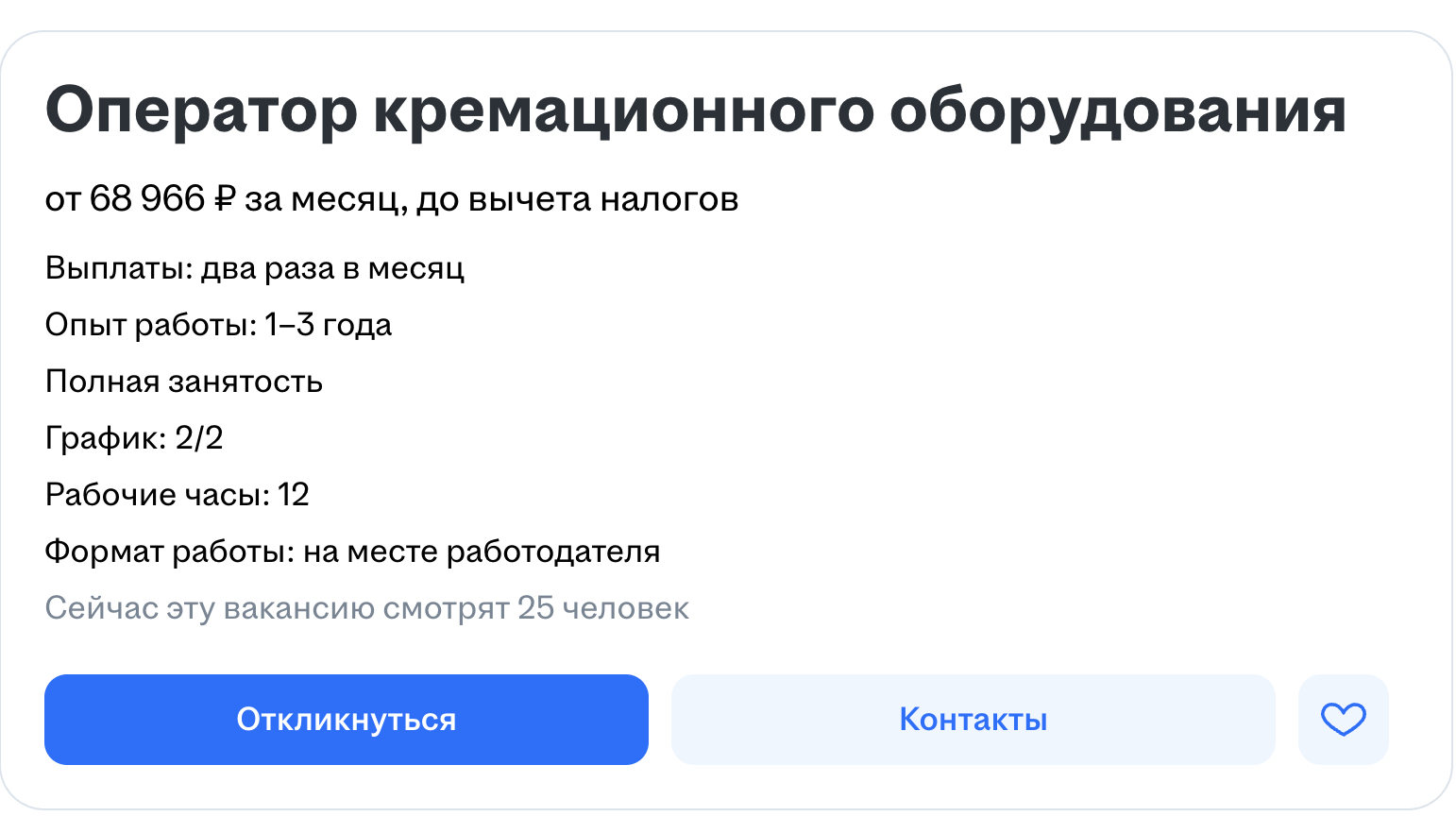Image resolution: width=1456 pixels, height=833 pixels.
Task: Select the salary amount 68 966
Action: pyautogui.click(x=147, y=198)
